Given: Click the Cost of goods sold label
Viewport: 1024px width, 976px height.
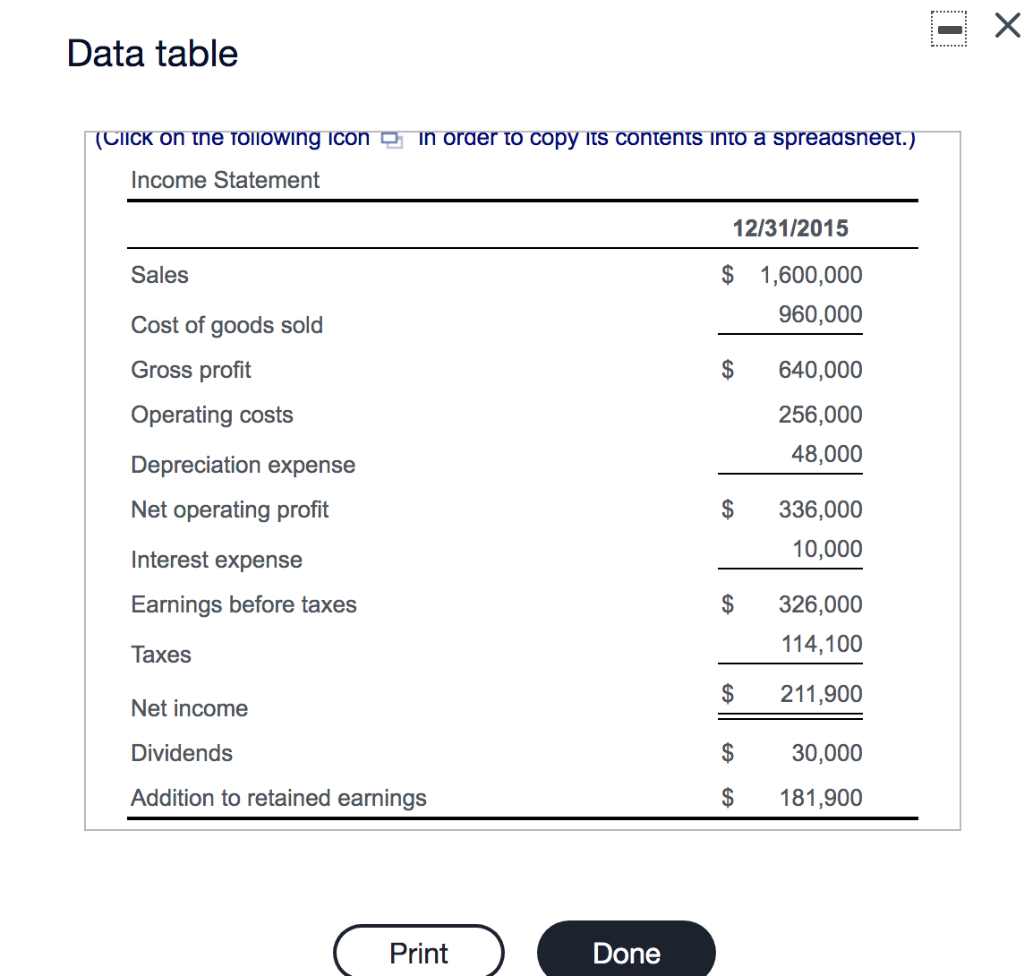Looking at the screenshot, I should coord(227,325).
